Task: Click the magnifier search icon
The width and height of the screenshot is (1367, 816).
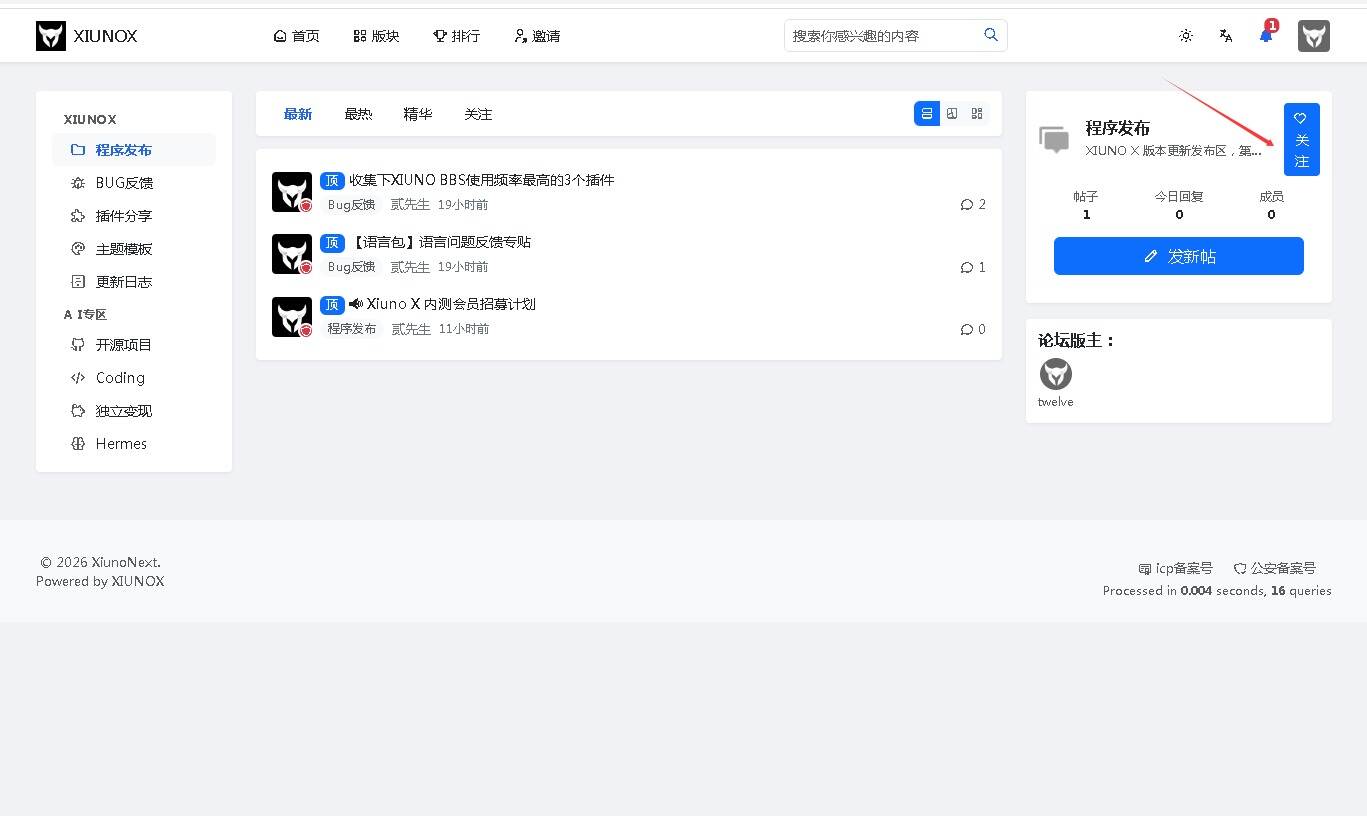Action: pyautogui.click(x=991, y=35)
